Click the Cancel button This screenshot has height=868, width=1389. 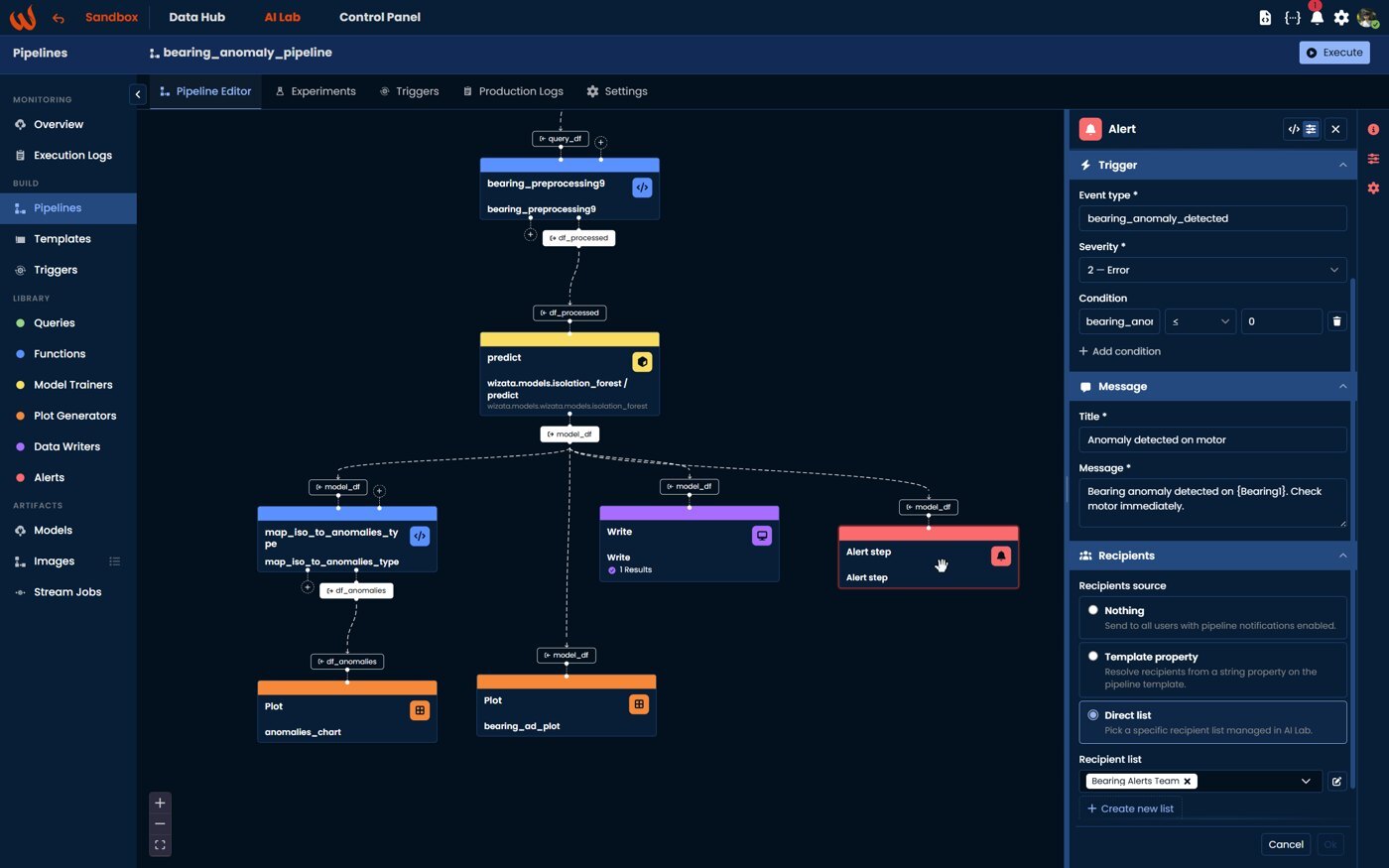[1286, 844]
